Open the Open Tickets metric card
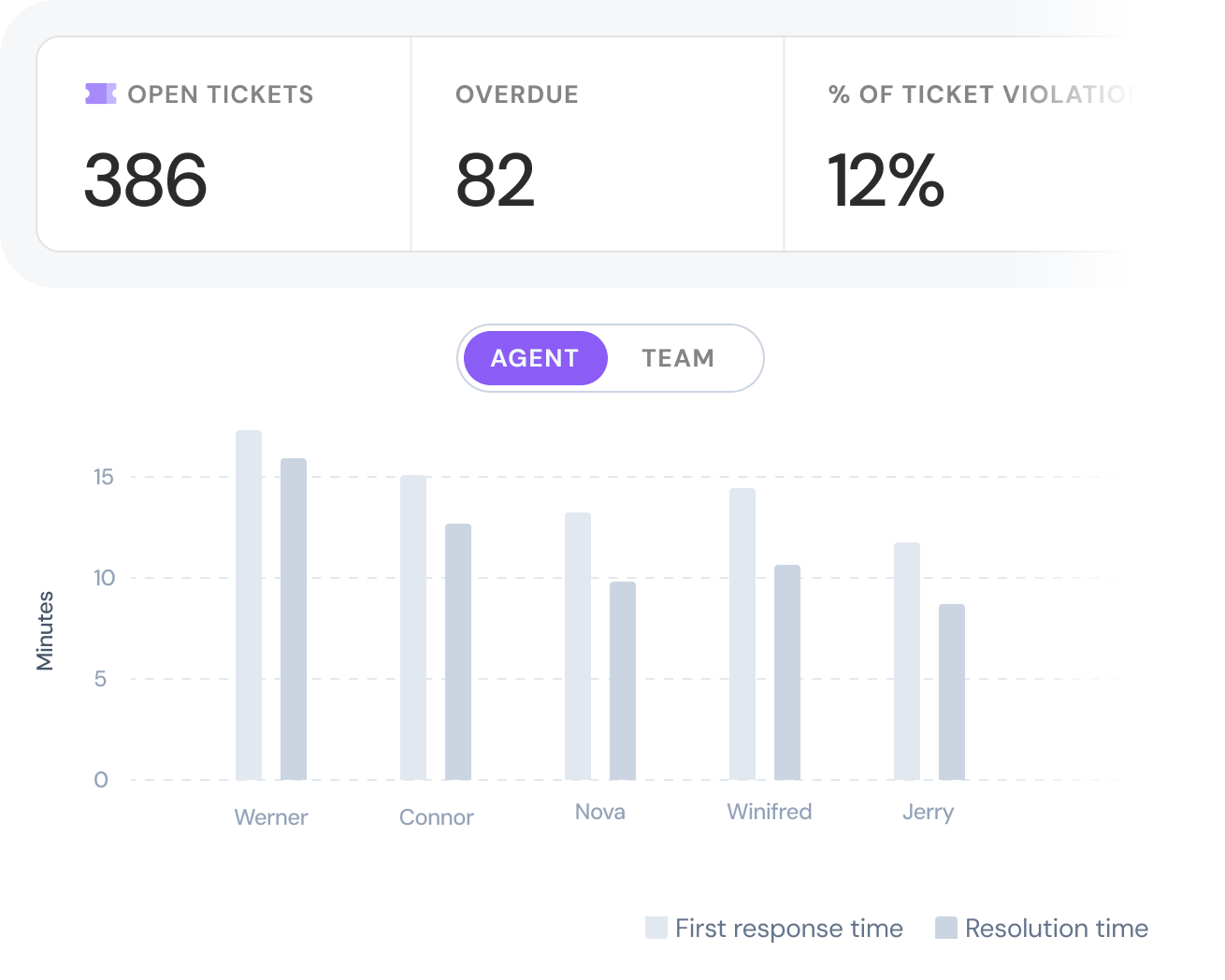The width and height of the screenshot is (1225, 980). 222,142
